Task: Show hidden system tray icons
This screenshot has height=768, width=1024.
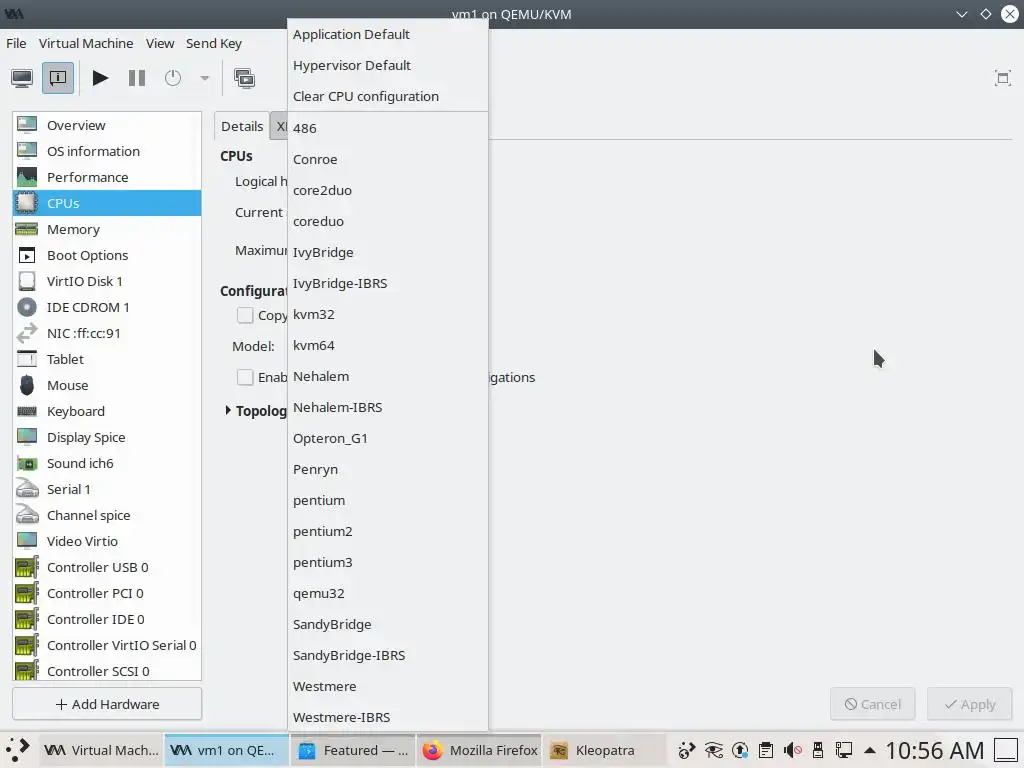Action: click(869, 750)
